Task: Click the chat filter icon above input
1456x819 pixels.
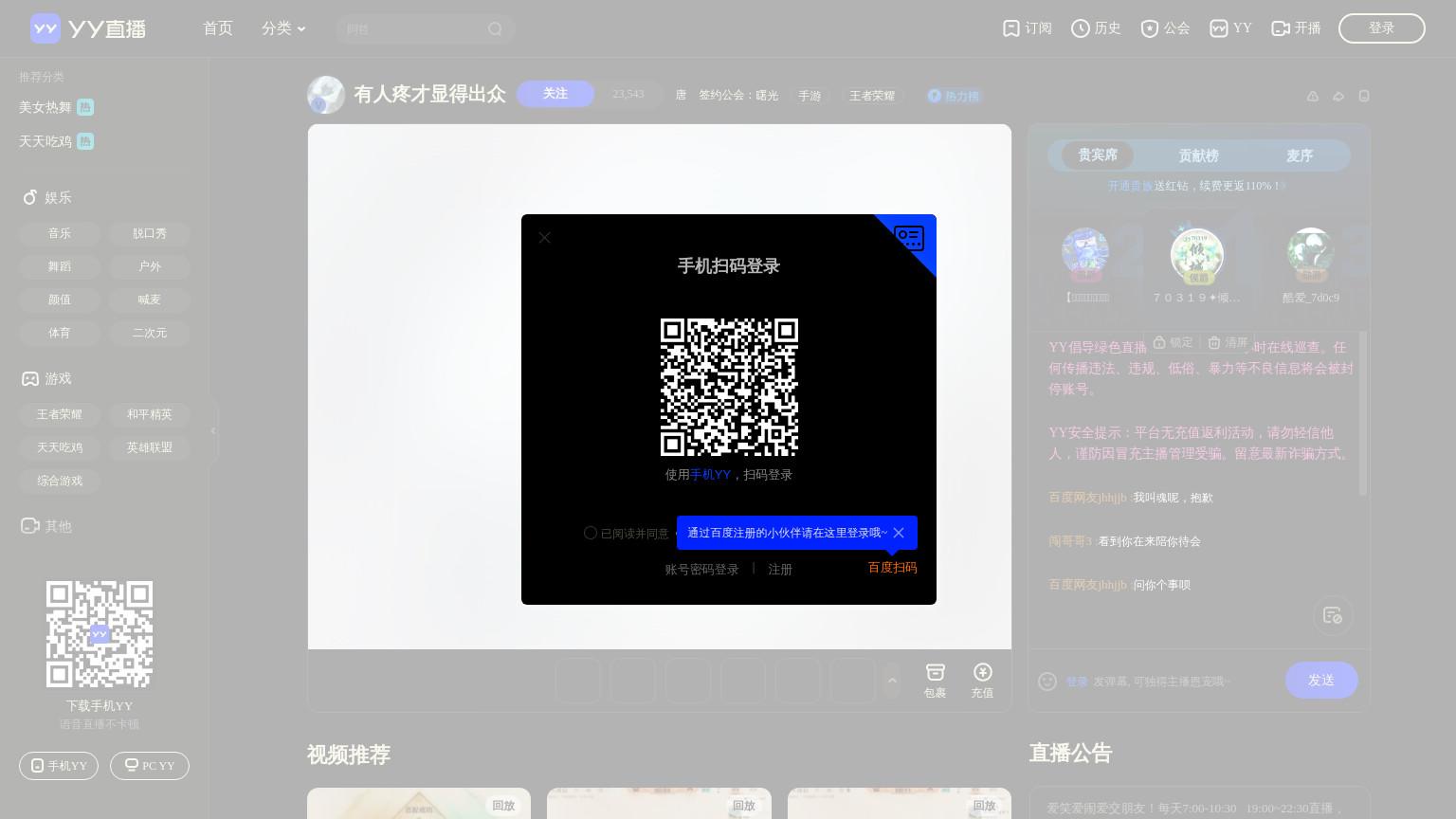Action: [x=1333, y=615]
